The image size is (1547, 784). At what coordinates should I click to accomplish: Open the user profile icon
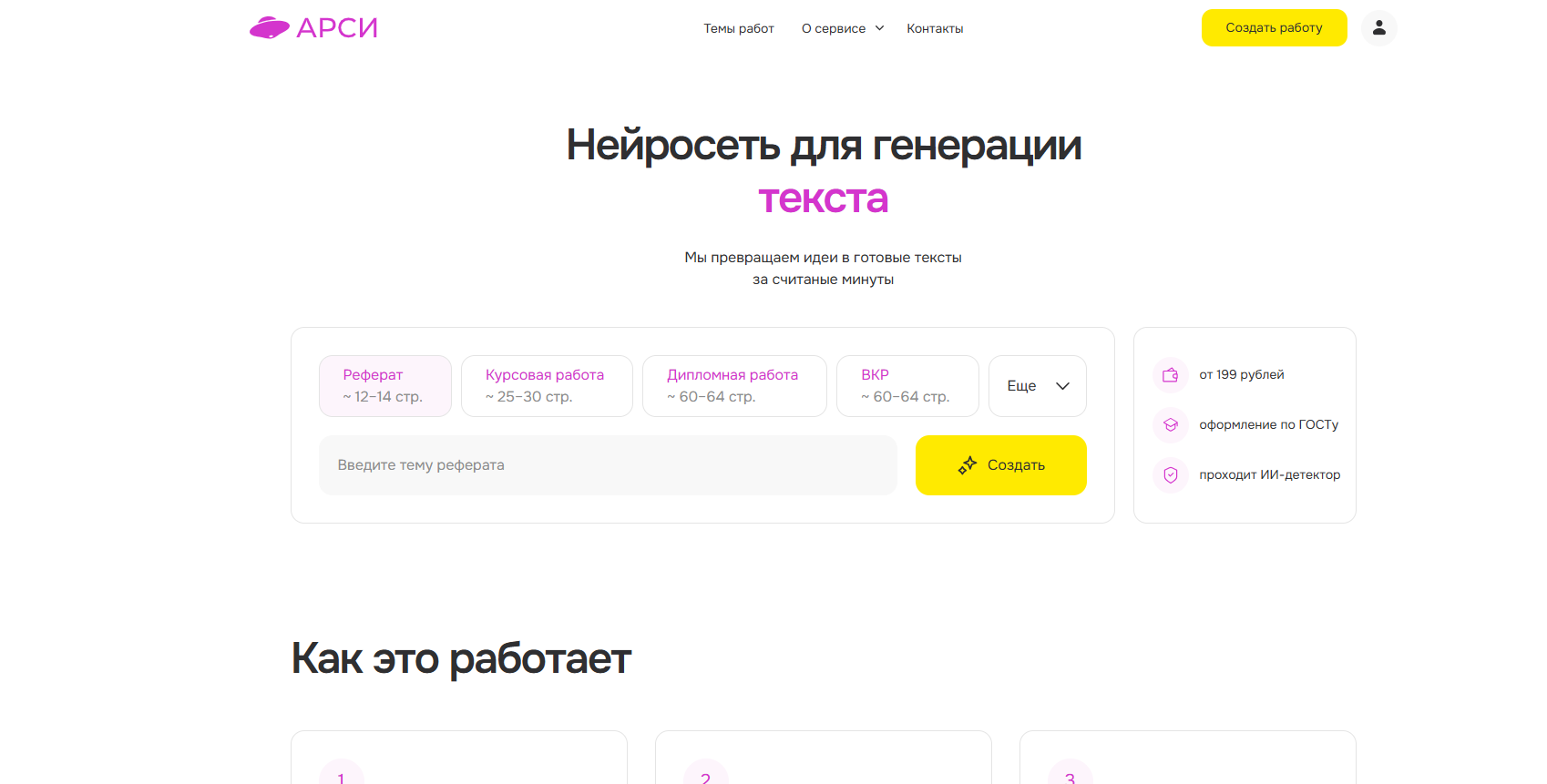click(x=1378, y=28)
